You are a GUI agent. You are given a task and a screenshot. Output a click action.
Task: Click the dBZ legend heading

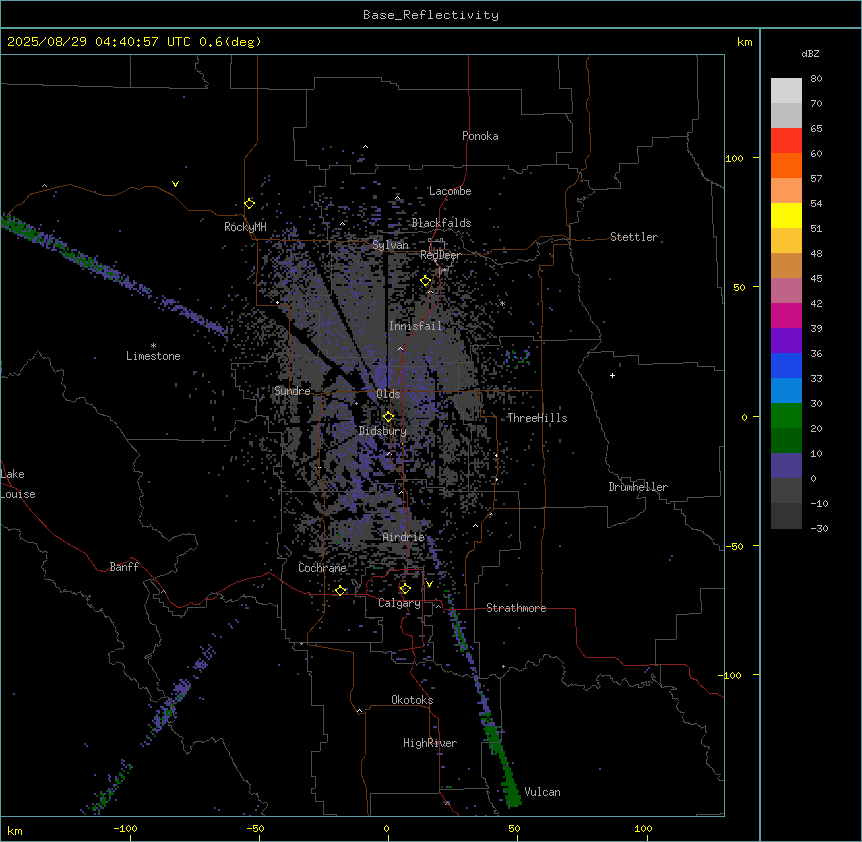coord(810,53)
